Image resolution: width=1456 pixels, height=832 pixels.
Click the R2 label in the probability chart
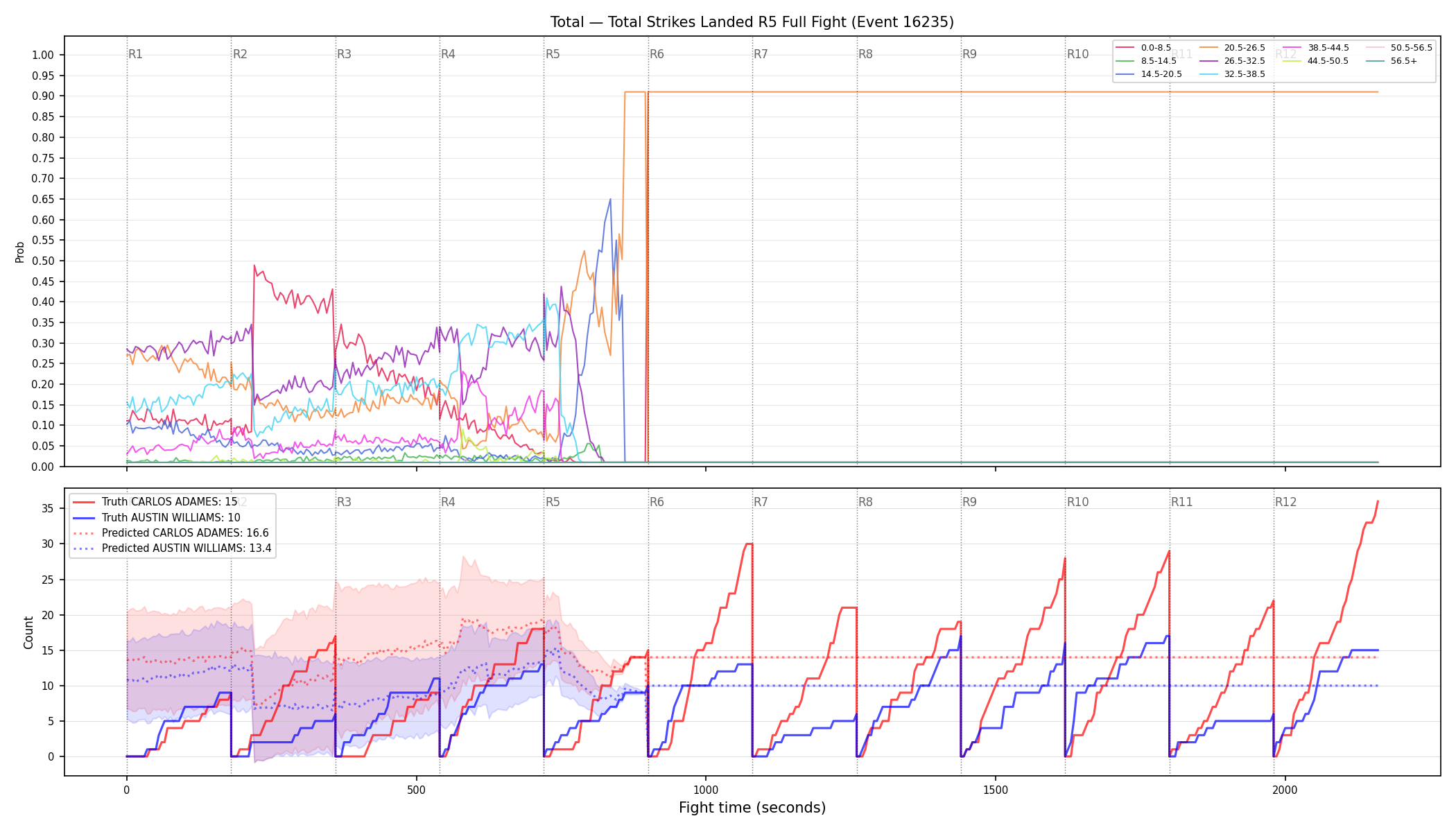coord(240,54)
